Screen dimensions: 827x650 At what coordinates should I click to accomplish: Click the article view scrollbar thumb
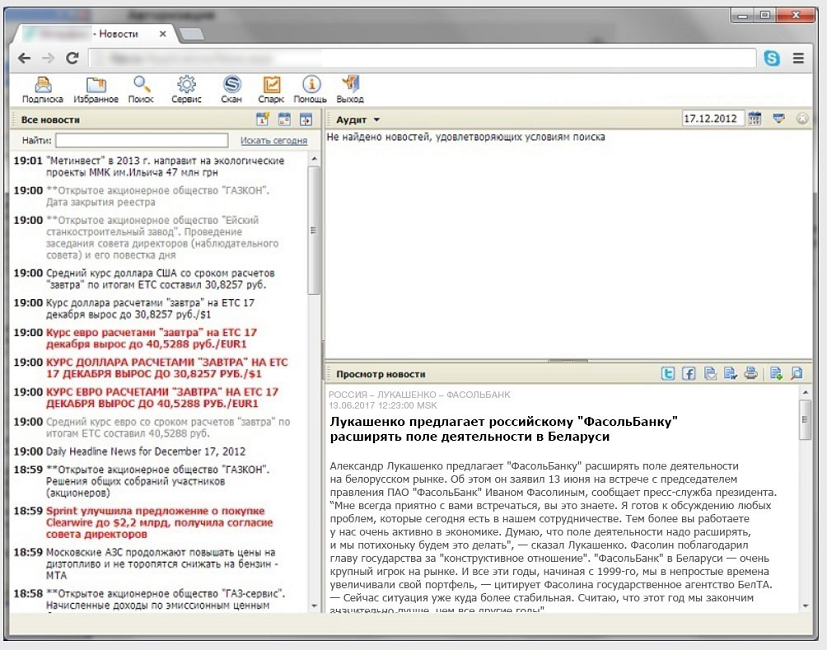pos(805,420)
